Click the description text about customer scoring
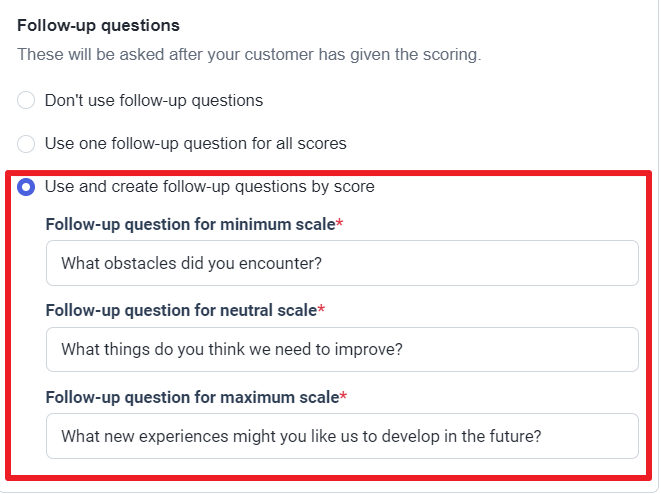This screenshot has height=494, width=661. (x=249, y=54)
